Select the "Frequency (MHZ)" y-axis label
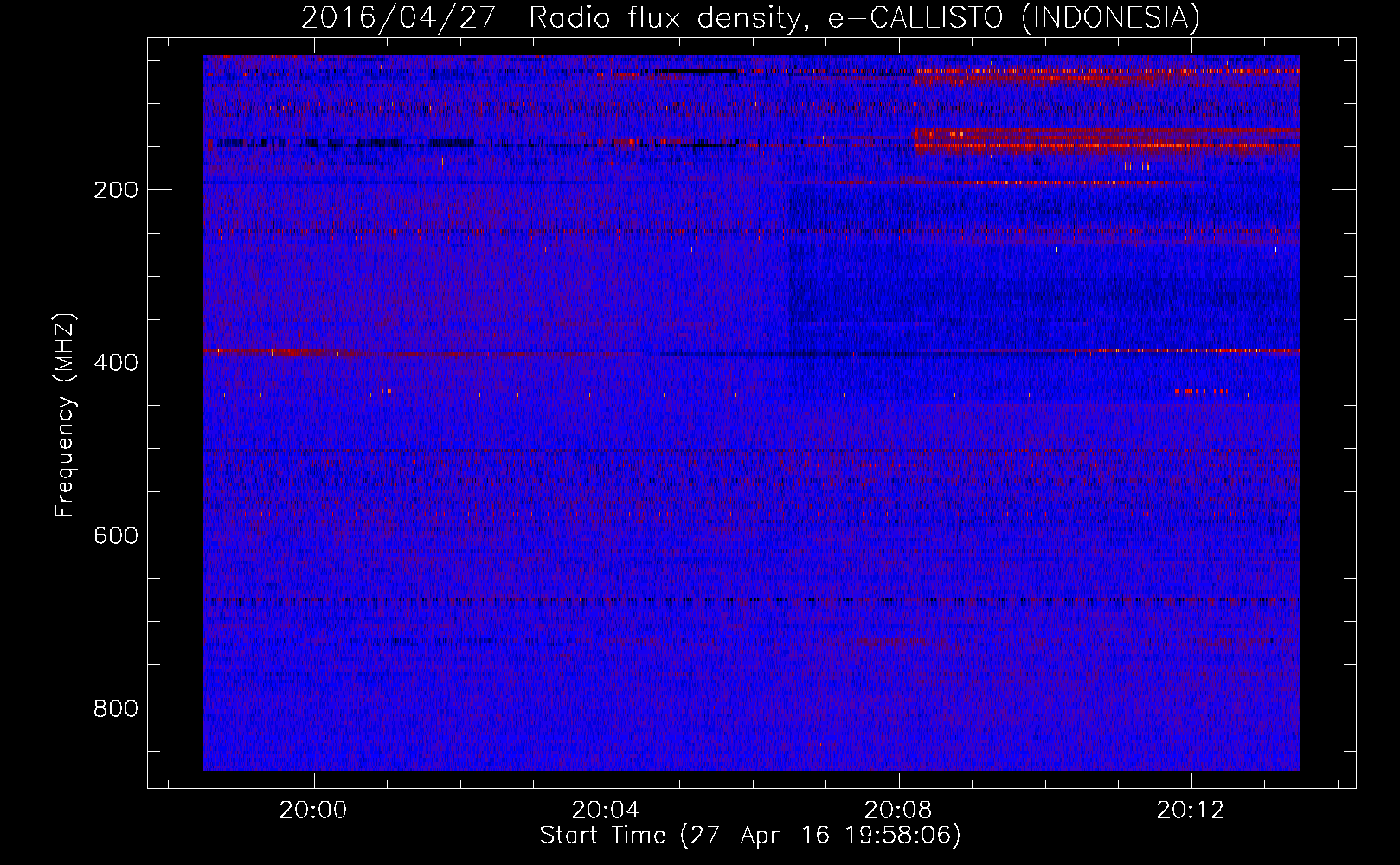 tap(64, 415)
